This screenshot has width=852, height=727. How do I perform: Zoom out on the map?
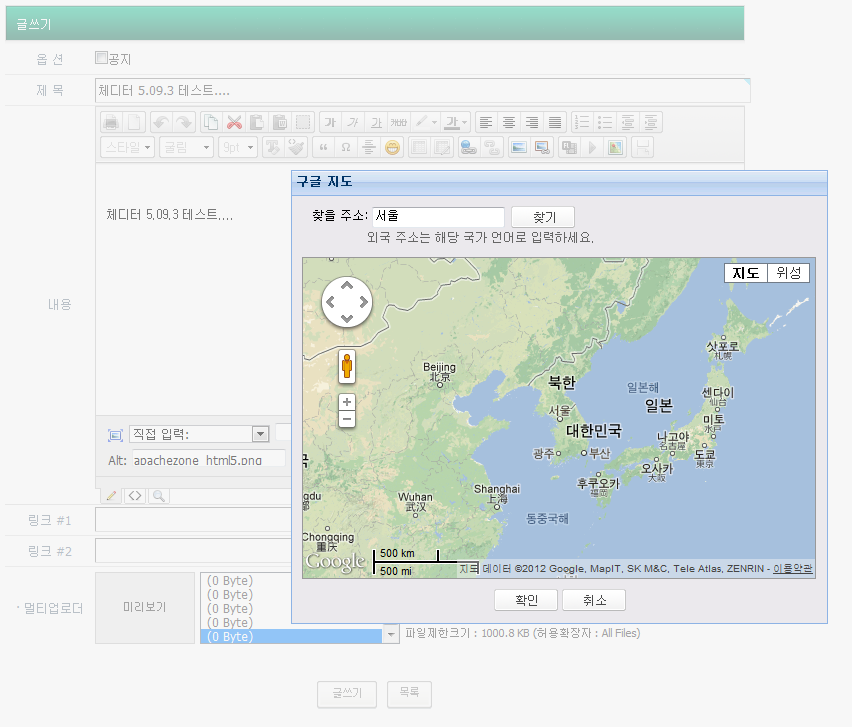(347, 419)
